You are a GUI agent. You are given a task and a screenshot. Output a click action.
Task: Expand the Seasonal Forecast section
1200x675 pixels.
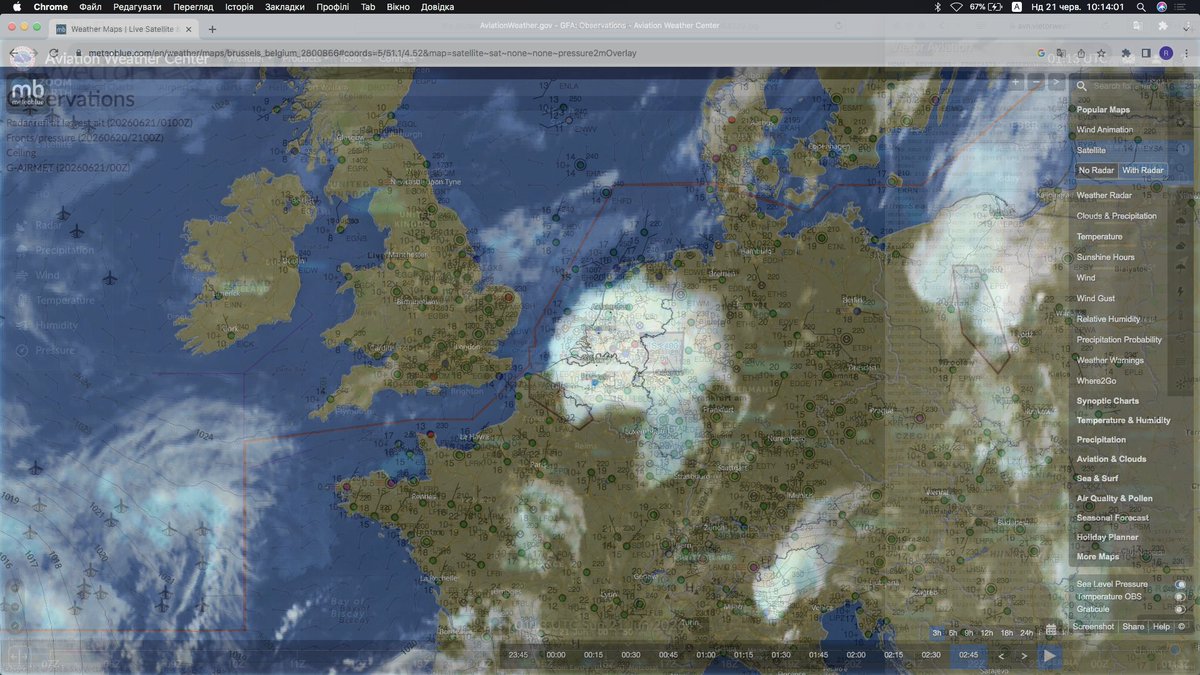click(1112, 518)
